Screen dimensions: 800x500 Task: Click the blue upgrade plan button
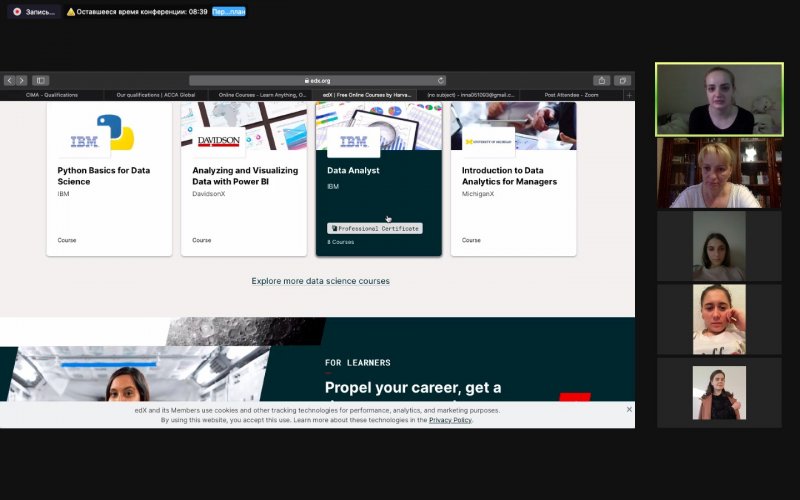tap(228, 12)
